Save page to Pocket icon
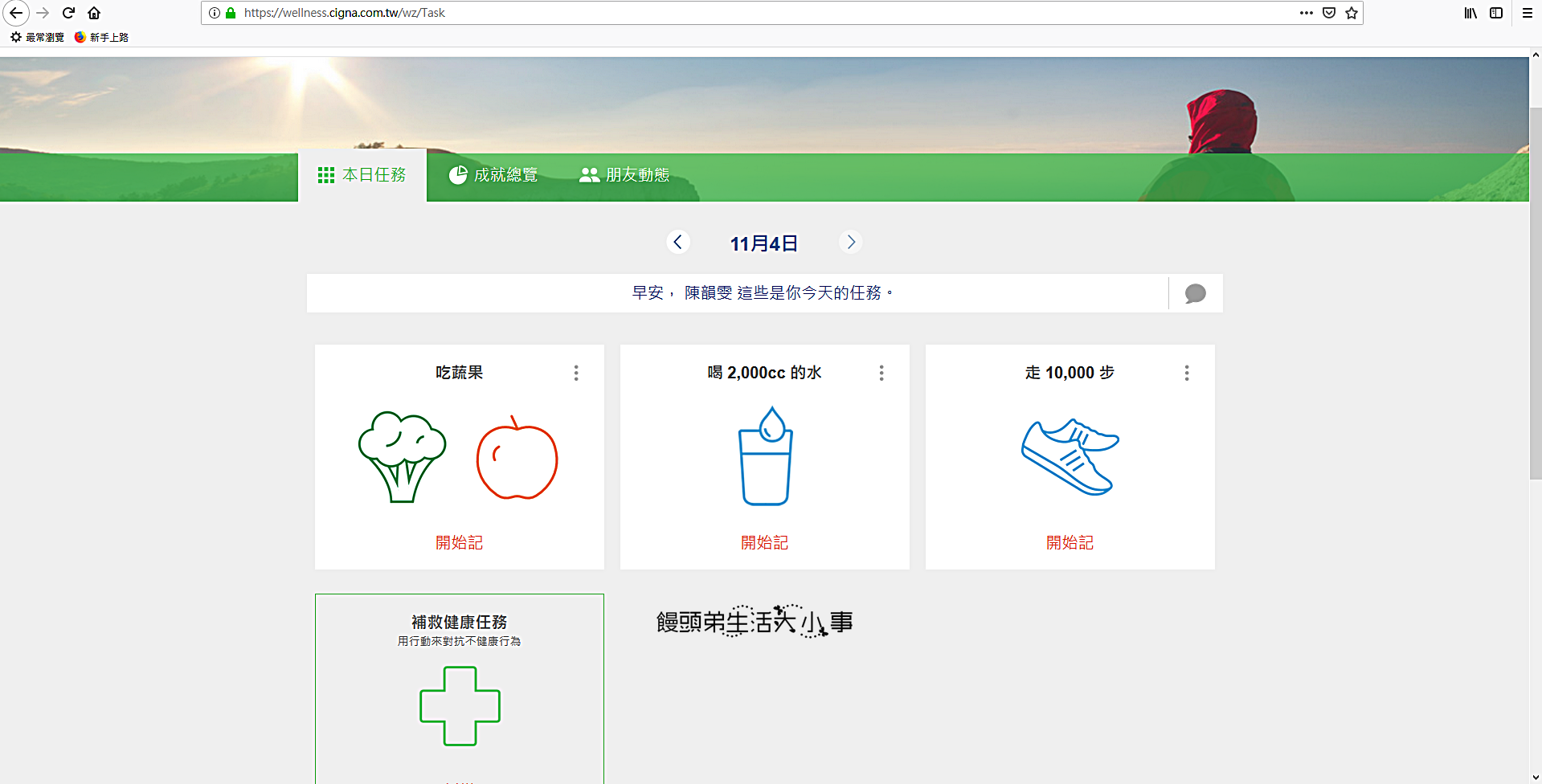The height and width of the screenshot is (784, 1542). [x=1329, y=13]
